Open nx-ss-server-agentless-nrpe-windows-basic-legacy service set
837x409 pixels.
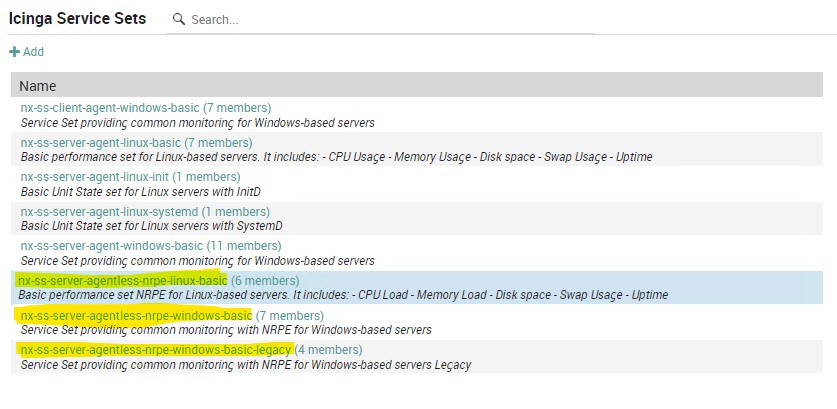tap(191, 350)
